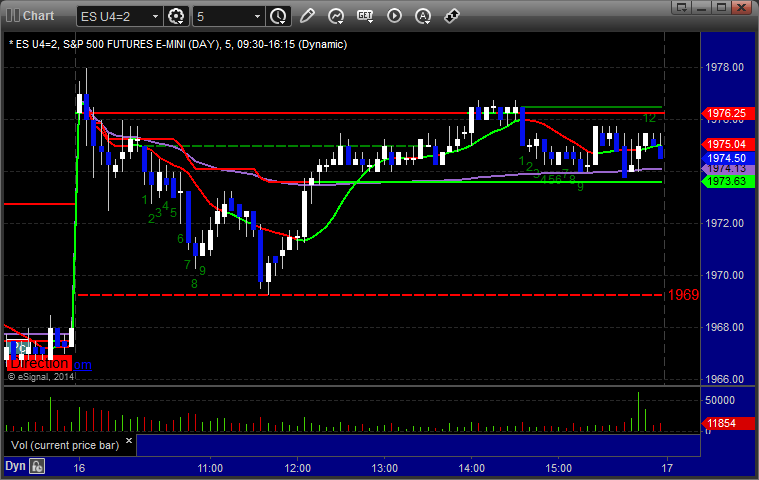
Task: Click the 15:00 time axis label
Action: 559,468
